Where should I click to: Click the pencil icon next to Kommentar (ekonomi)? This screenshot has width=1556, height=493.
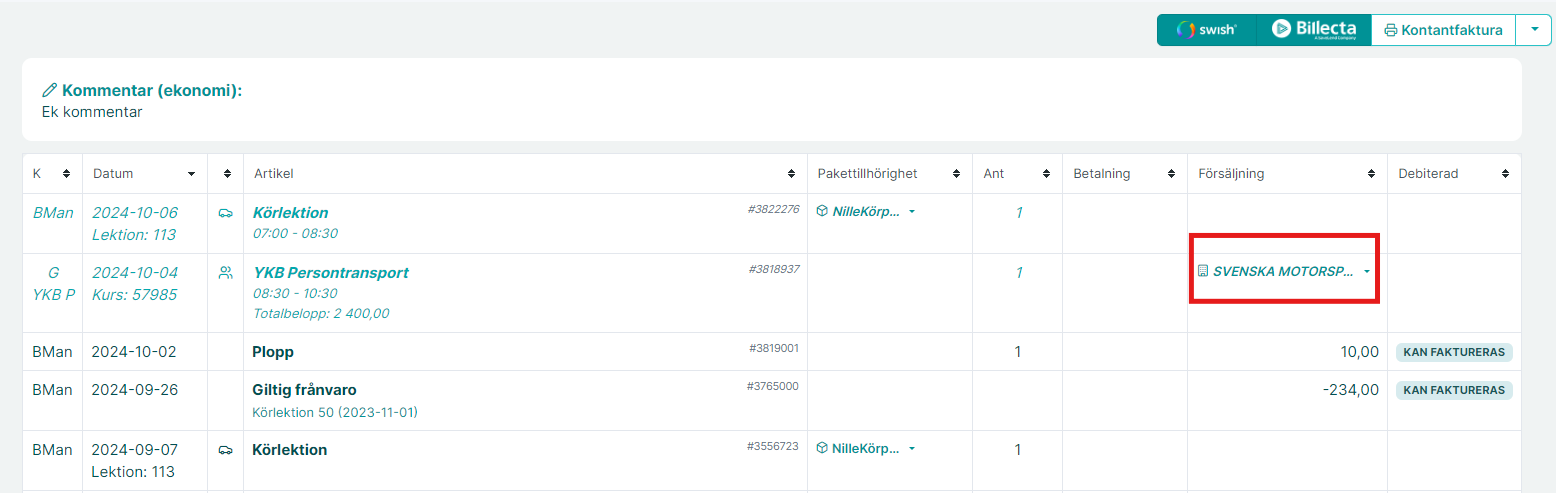[50, 91]
